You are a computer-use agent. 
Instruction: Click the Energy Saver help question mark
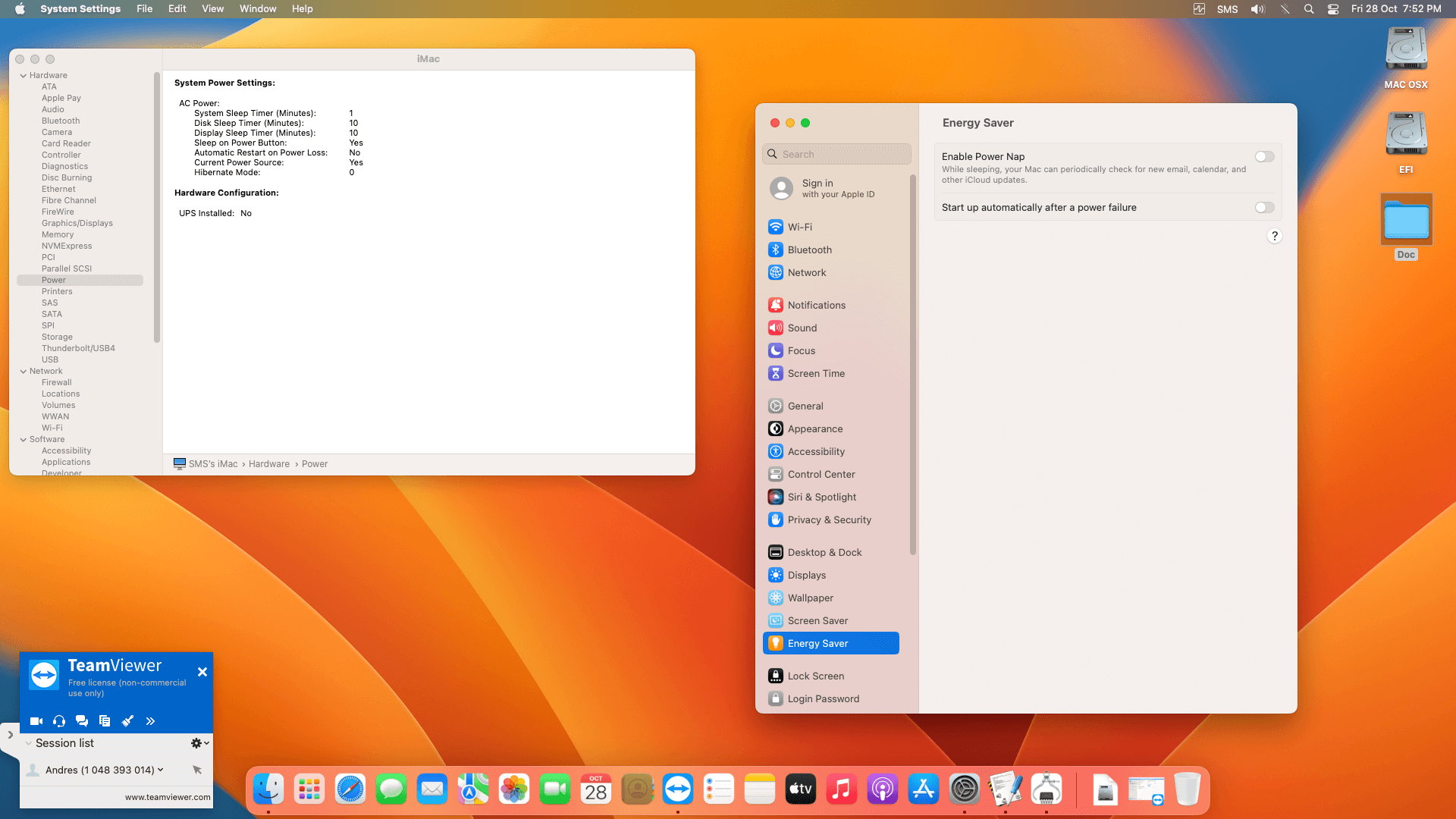[x=1274, y=236]
